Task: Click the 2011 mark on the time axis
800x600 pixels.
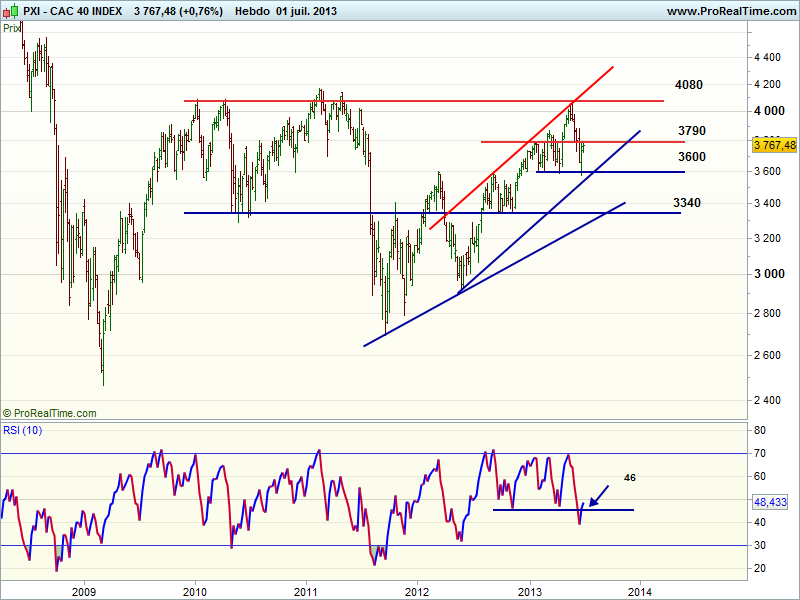Action: click(305, 589)
